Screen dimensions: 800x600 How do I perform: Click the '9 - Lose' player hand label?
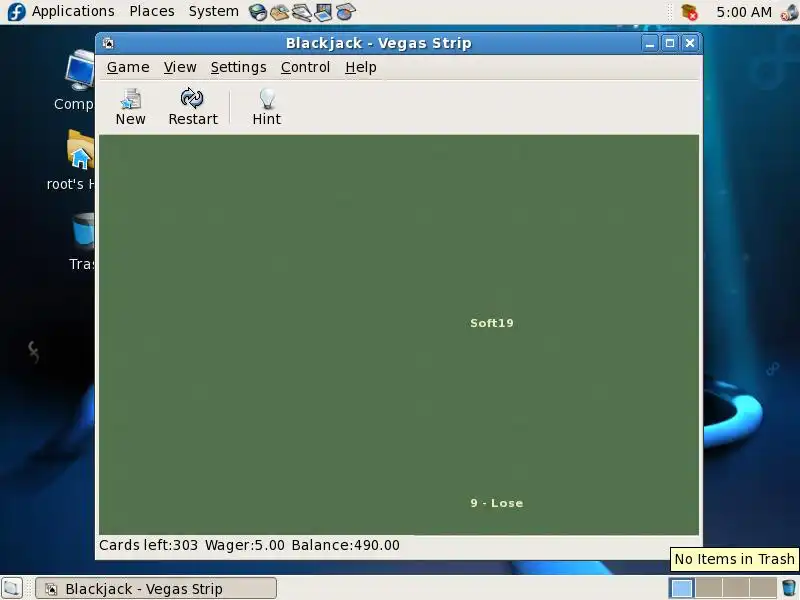coord(496,503)
